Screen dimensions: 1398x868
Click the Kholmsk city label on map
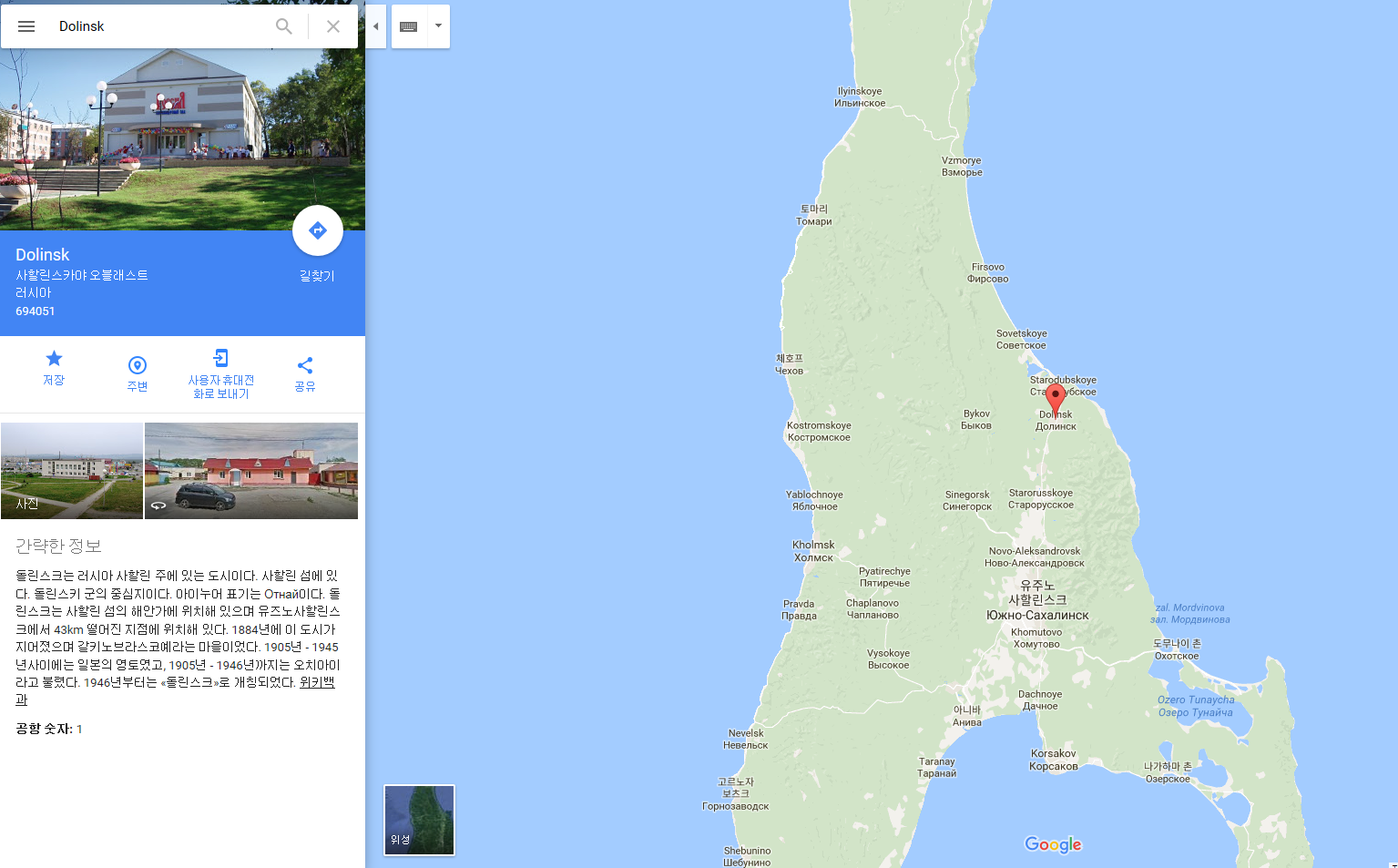click(x=813, y=551)
